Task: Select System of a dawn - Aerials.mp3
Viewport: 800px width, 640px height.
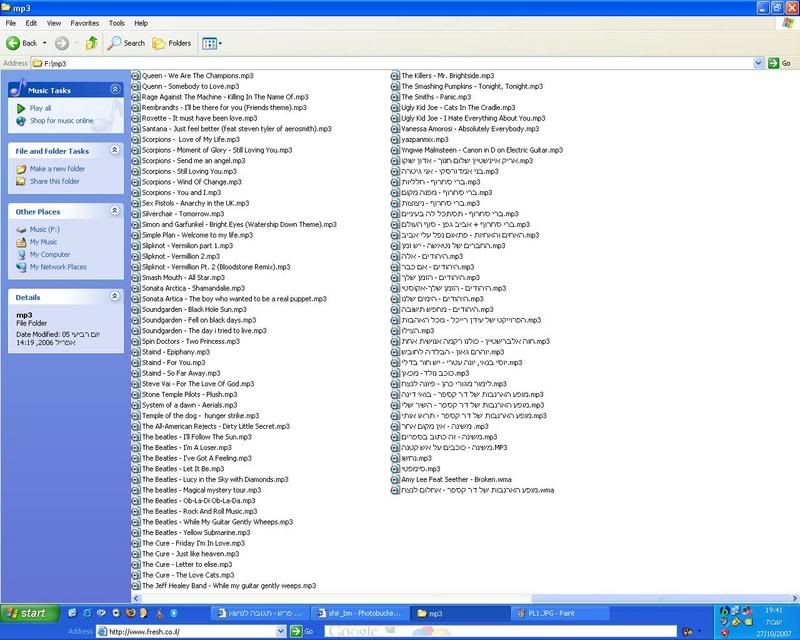Action: click(189, 405)
